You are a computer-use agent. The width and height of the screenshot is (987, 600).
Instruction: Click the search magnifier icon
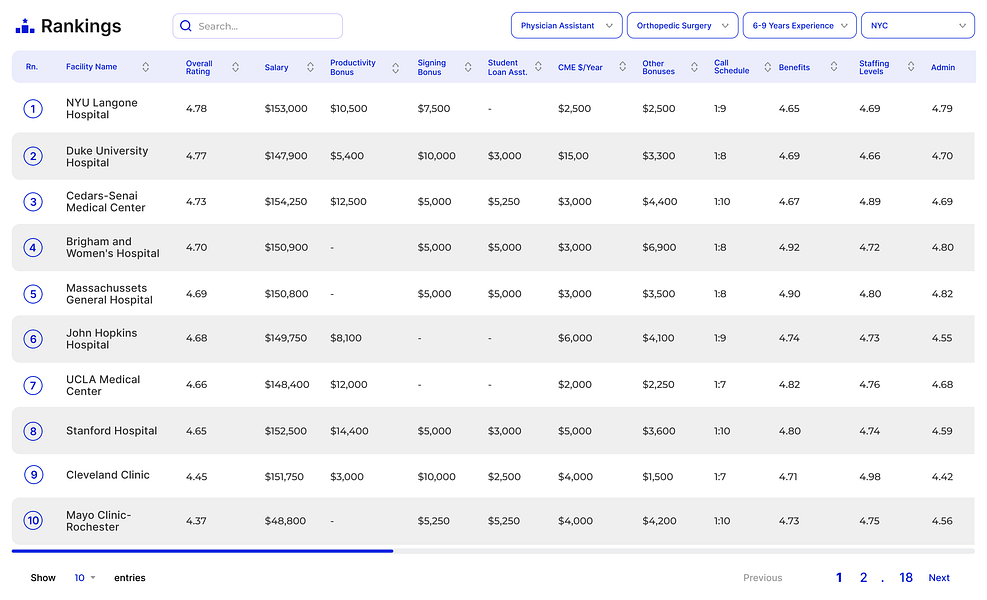[186, 26]
